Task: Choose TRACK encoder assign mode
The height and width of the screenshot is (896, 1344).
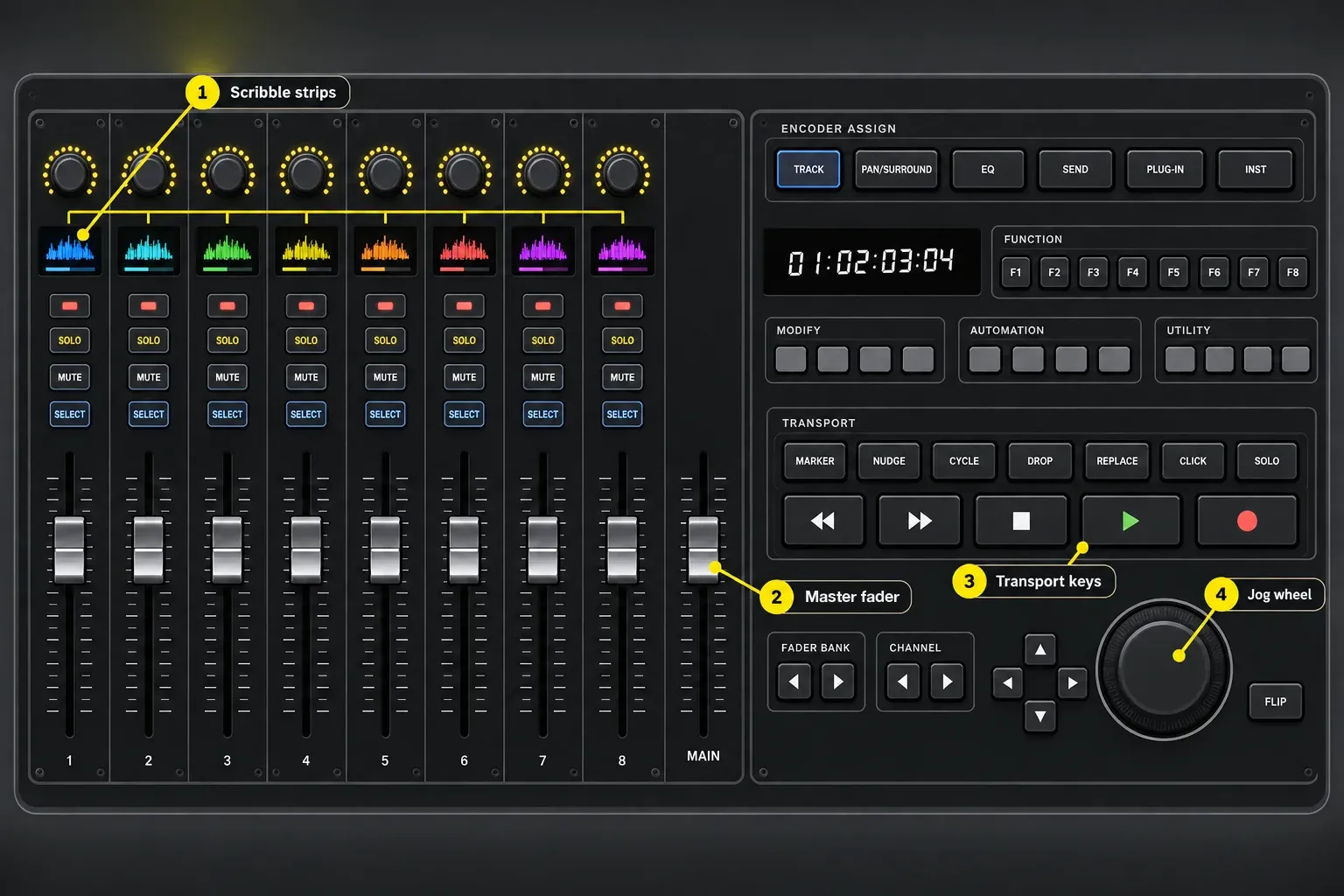Action: tap(808, 169)
